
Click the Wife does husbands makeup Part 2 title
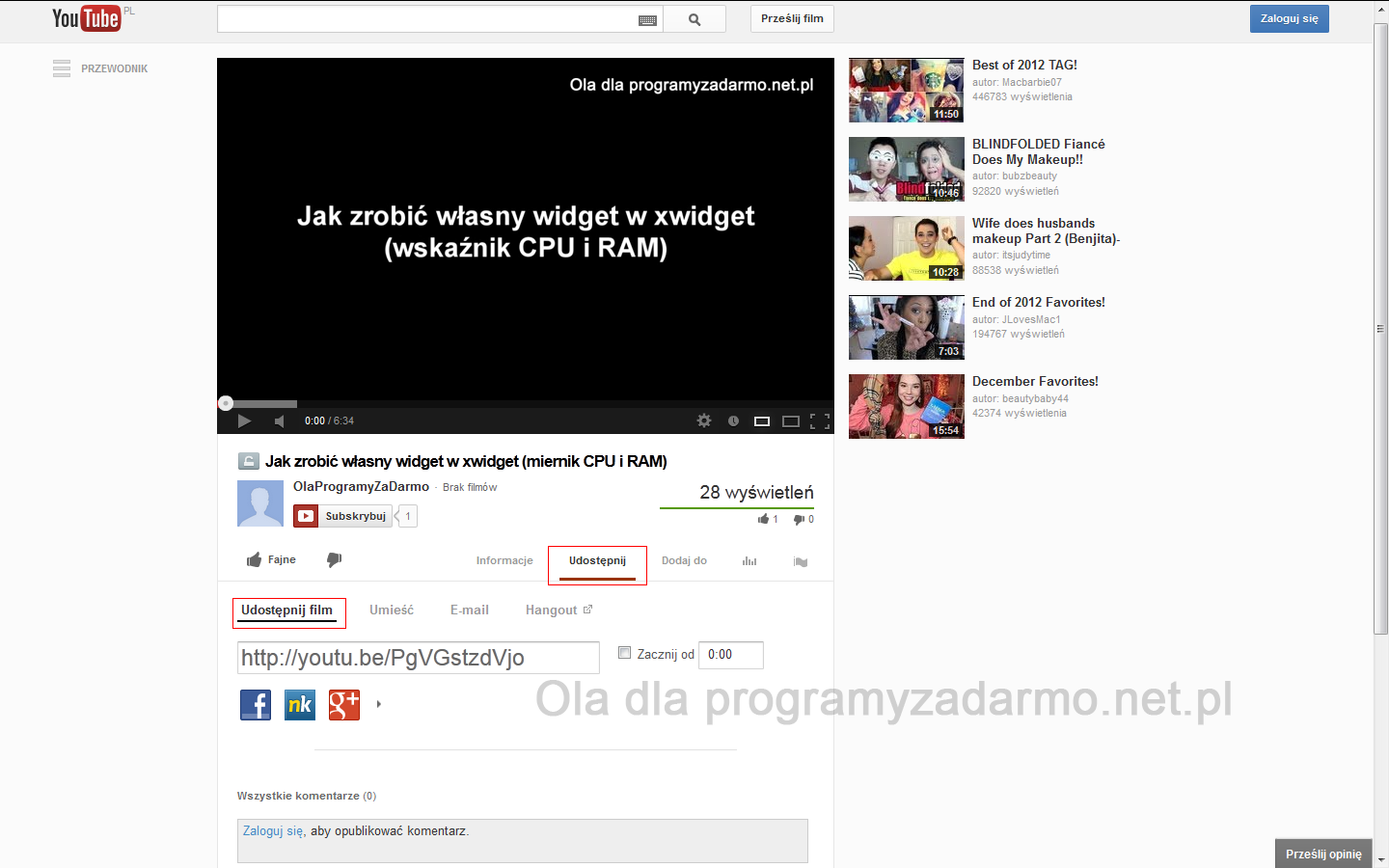[x=1046, y=231]
